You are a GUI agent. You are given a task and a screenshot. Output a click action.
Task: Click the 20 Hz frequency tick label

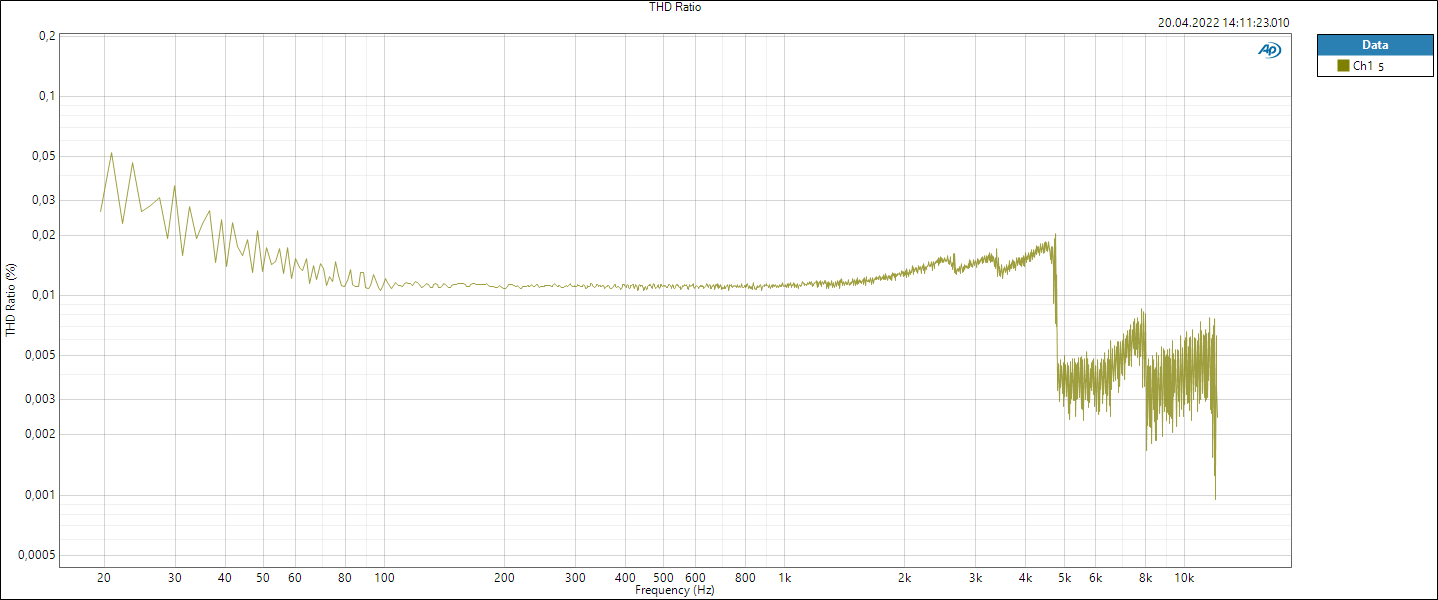tap(104, 578)
